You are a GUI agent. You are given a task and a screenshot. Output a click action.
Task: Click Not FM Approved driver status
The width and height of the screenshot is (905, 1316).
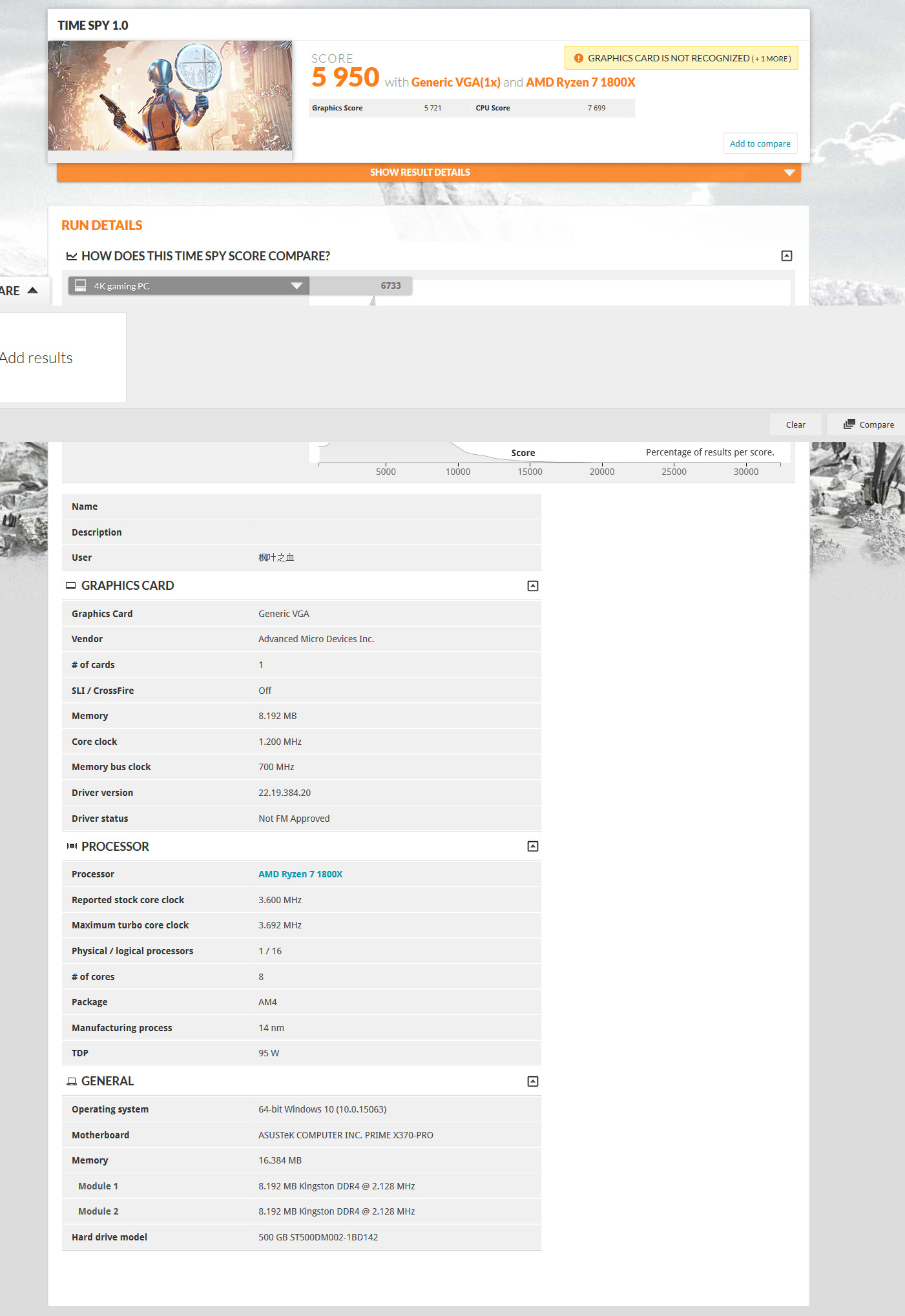pyautogui.click(x=294, y=819)
